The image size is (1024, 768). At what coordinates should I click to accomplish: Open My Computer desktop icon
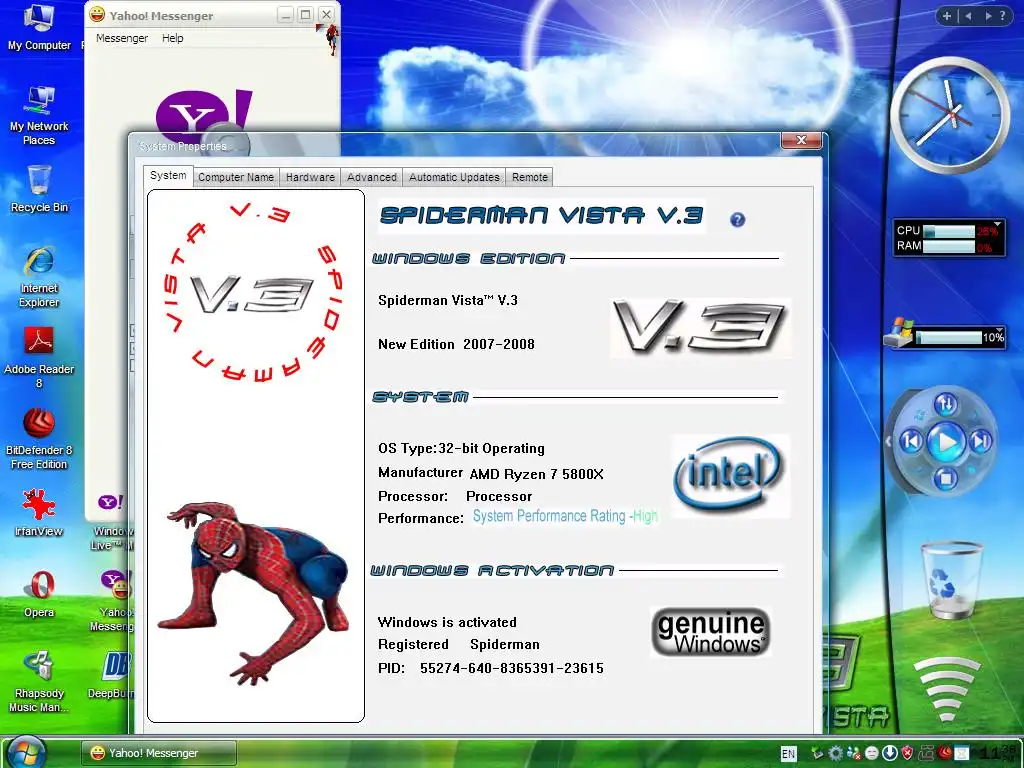tap(39, 27)
